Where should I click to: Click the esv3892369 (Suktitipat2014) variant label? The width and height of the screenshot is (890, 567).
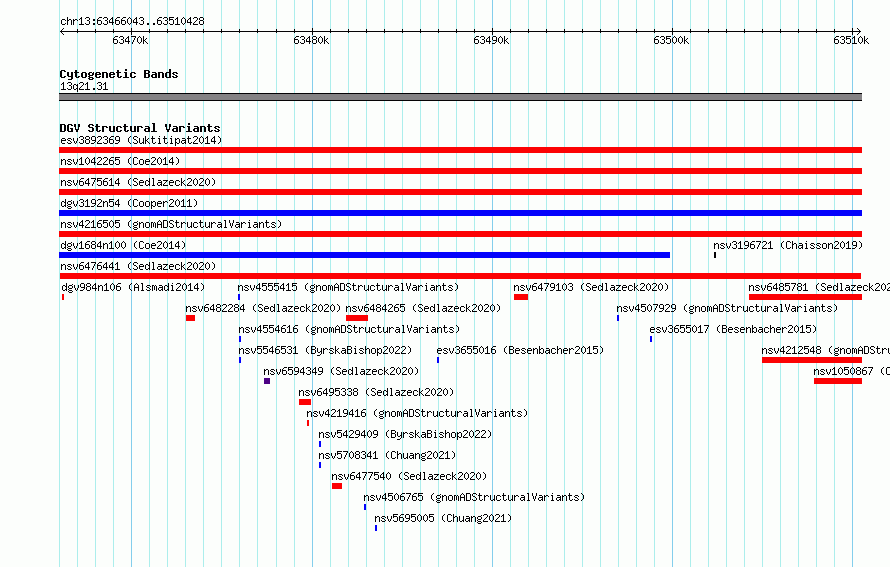pos(141,140)
